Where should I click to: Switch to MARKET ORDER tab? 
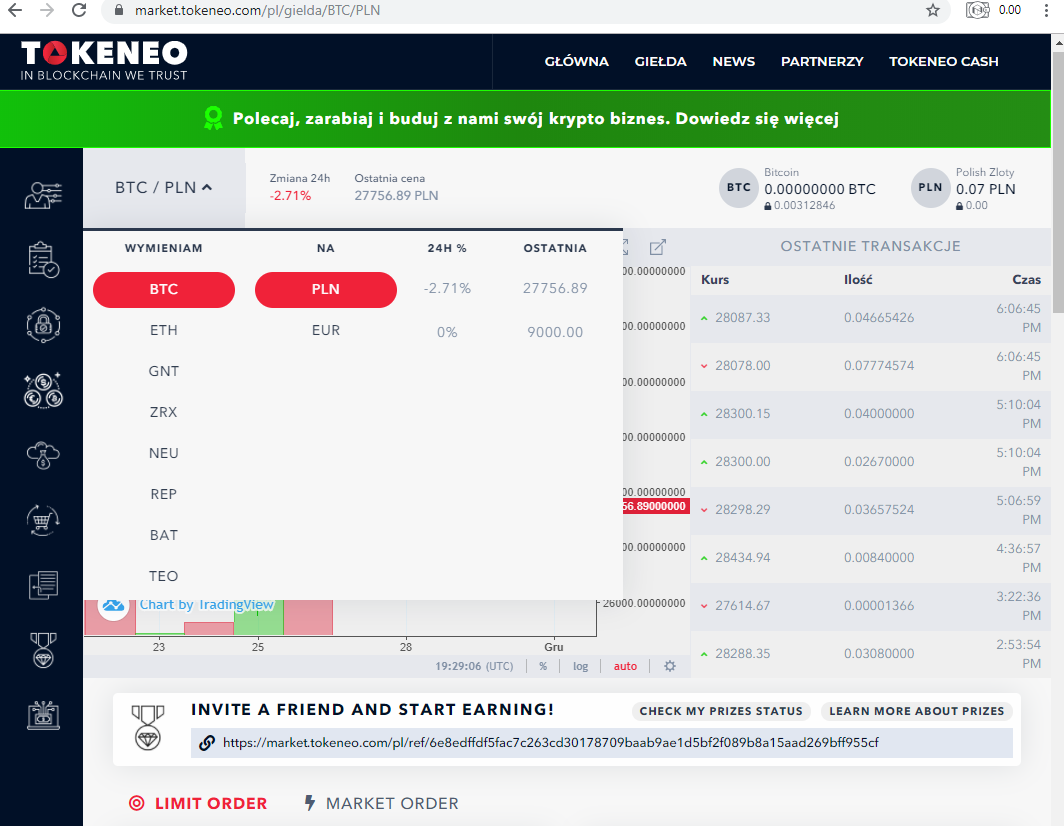click(381, 804)
